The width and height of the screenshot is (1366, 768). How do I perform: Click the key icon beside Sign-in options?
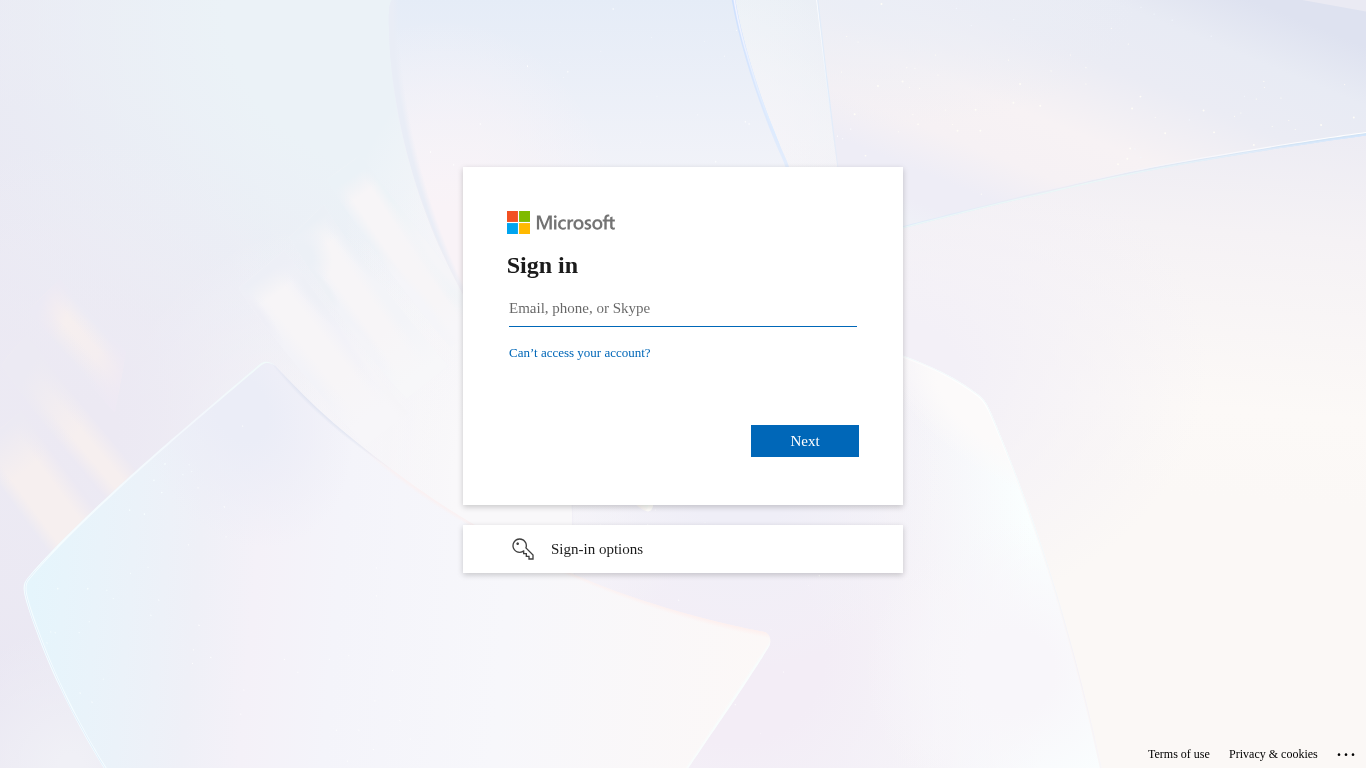[523, 549]
